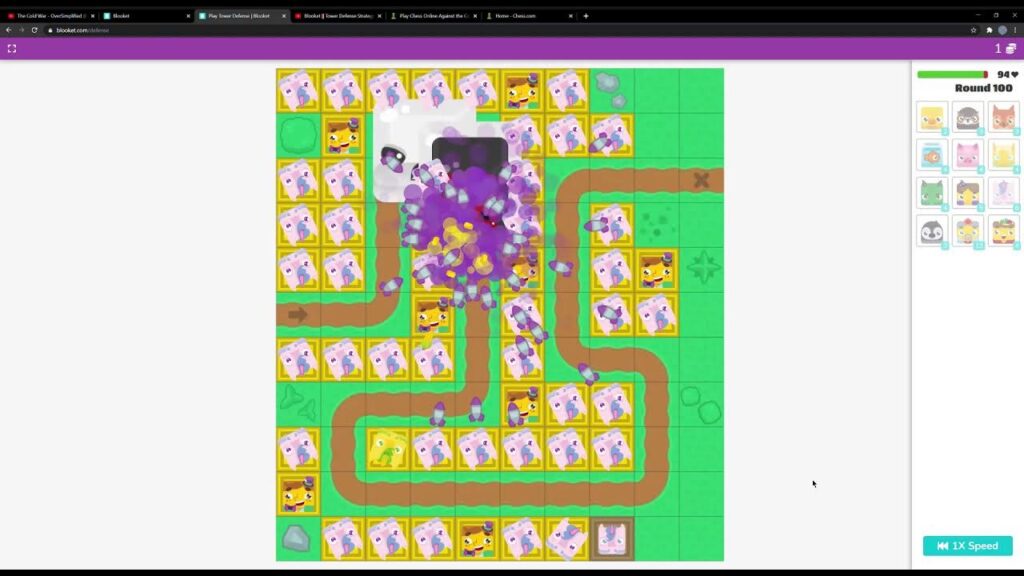Switch to the Home - Chess.com tab

[x=529, y=16]
